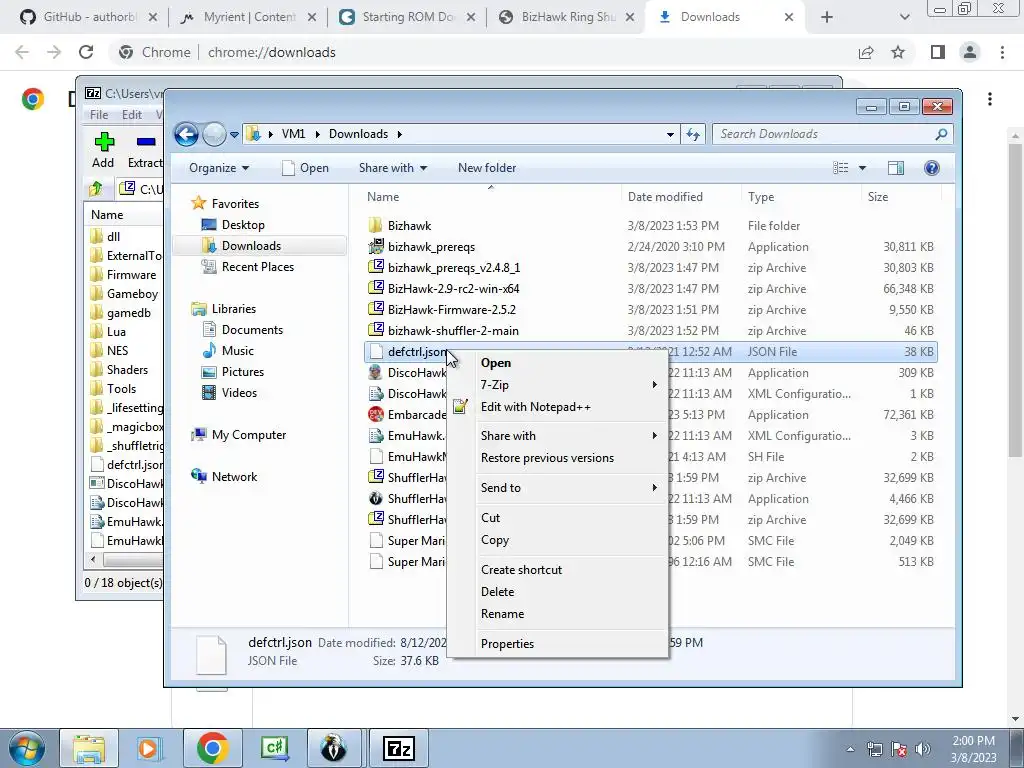Choose Restore previous versions
This screenshot has height=768, width=1024.
[x=547, y=458]
